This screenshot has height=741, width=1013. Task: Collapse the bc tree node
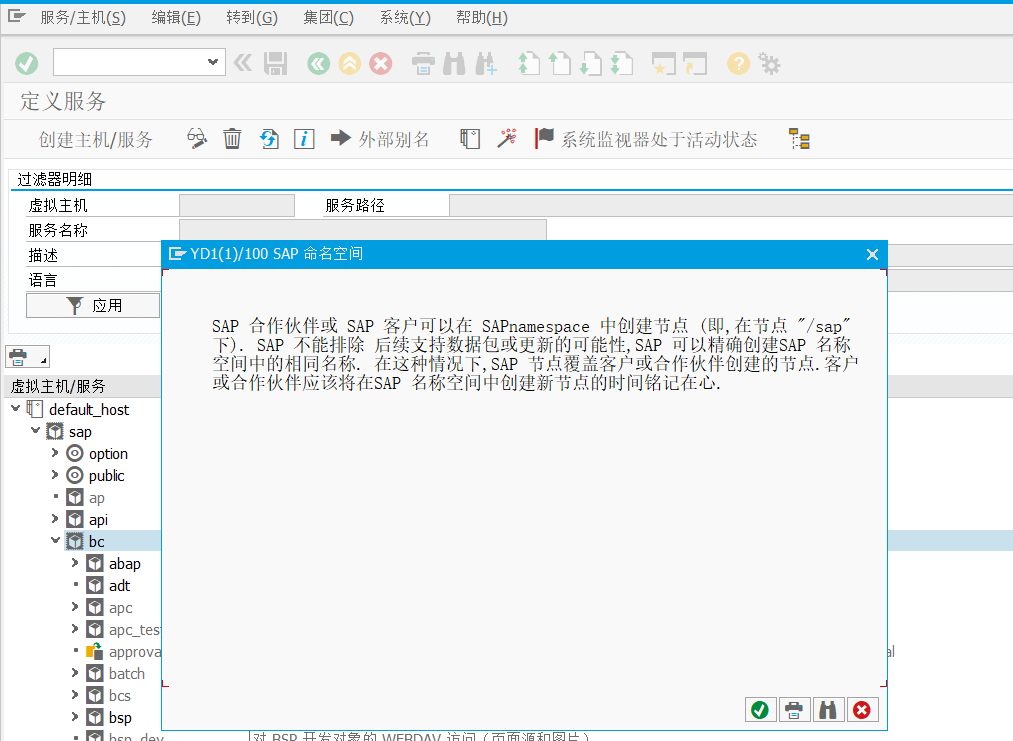pyautogui.click(x=56, y=540)
